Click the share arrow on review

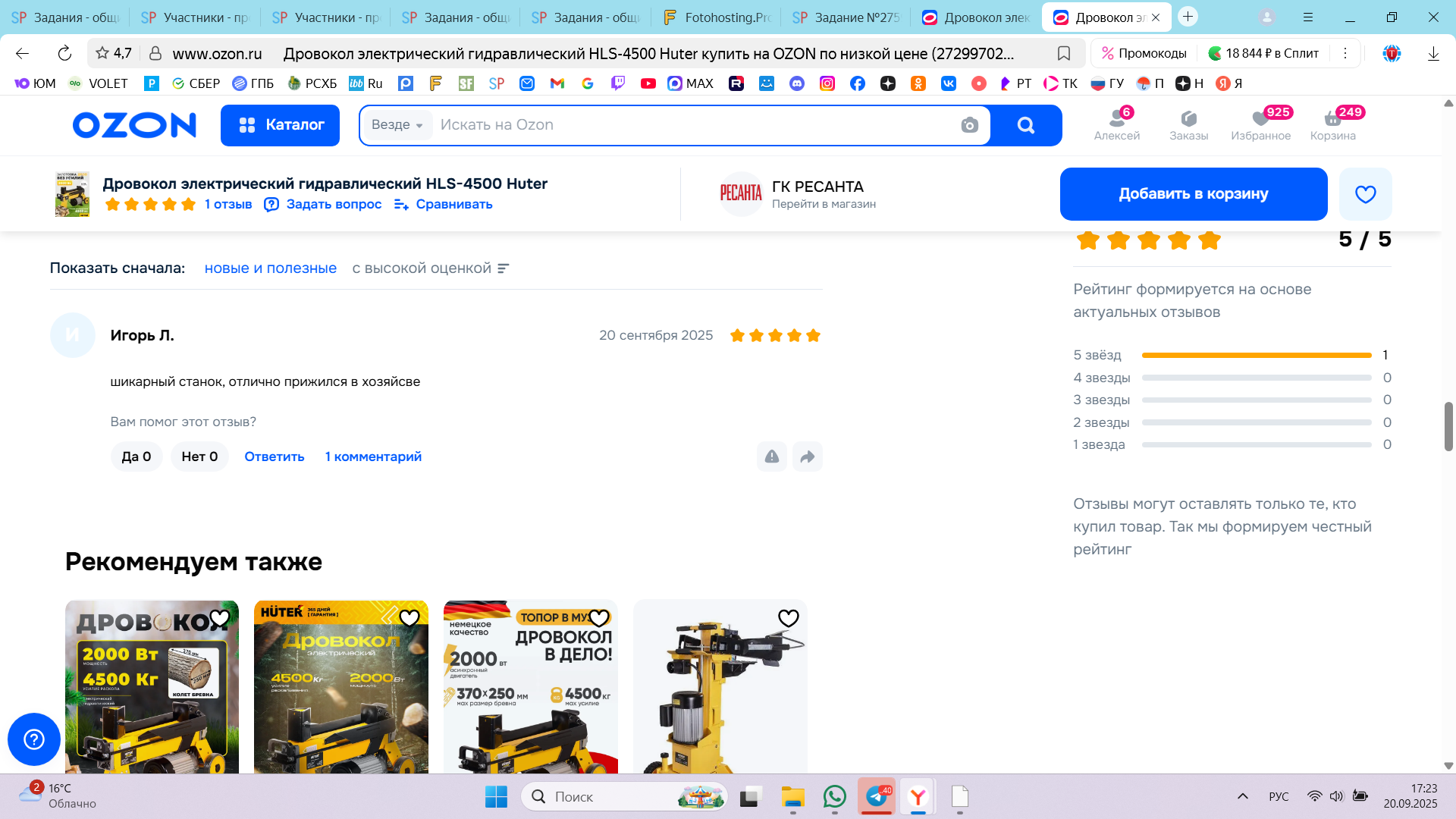[808, 457]
